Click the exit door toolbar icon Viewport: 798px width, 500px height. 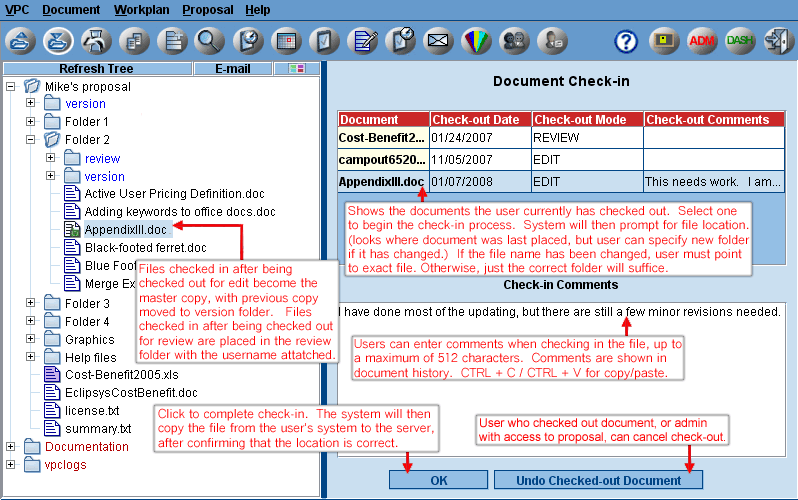pos(778,41)
